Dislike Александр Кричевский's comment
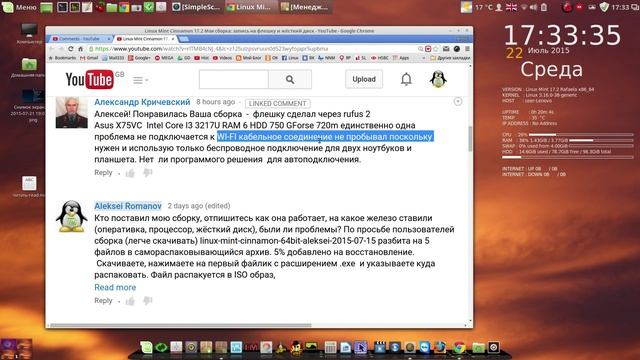 [x=147, y=173]
